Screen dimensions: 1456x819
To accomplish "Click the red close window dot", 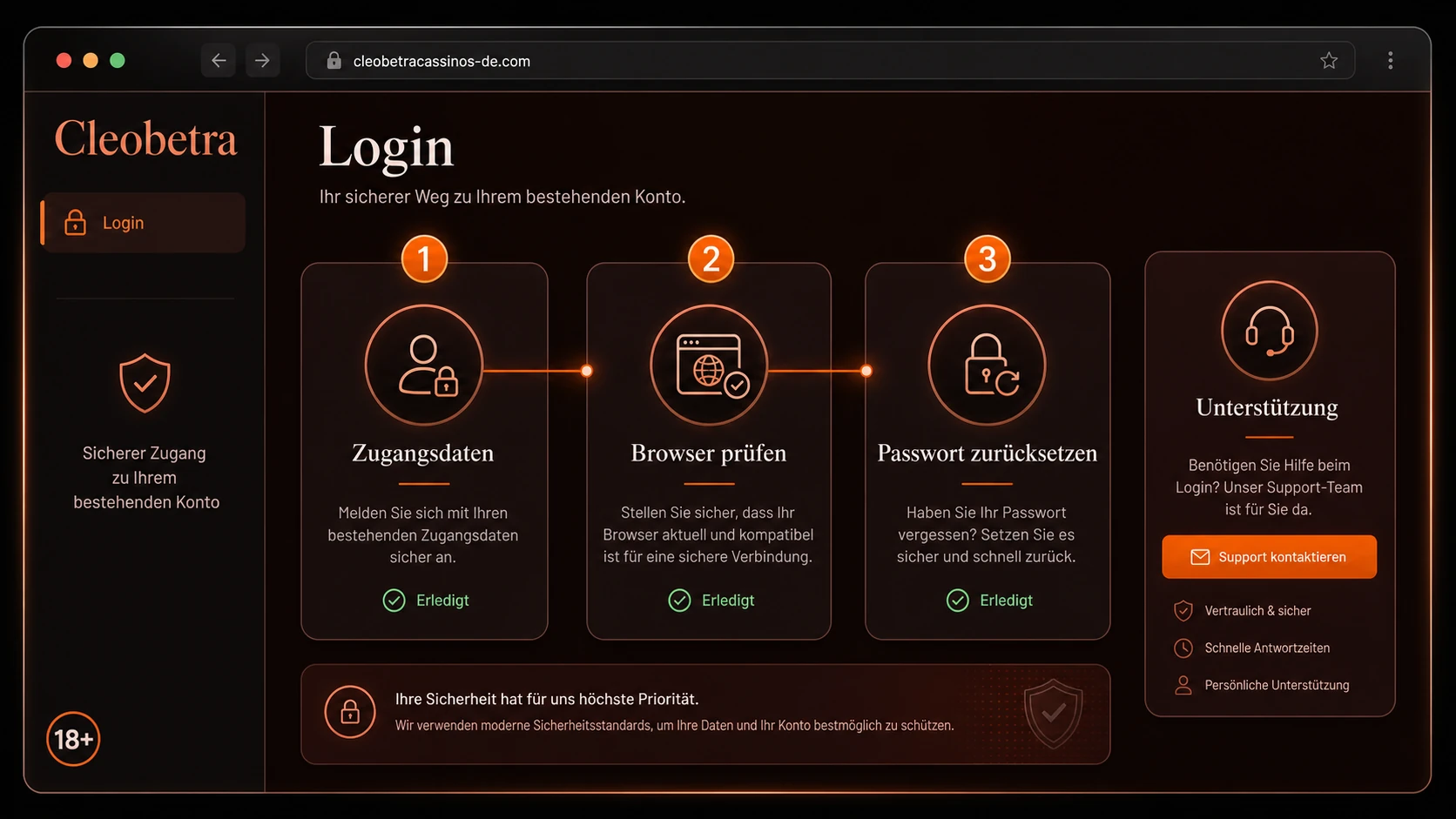I will (64, 60).
